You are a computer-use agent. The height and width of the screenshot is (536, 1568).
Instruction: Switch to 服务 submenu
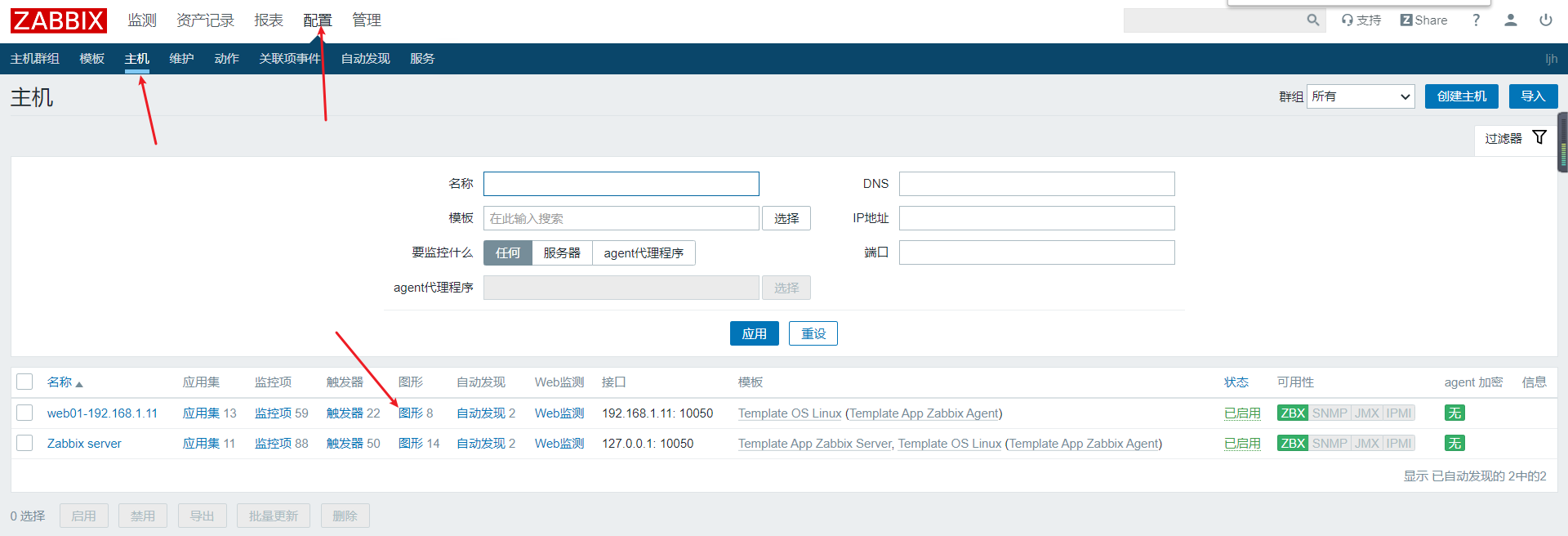[422, 59]
